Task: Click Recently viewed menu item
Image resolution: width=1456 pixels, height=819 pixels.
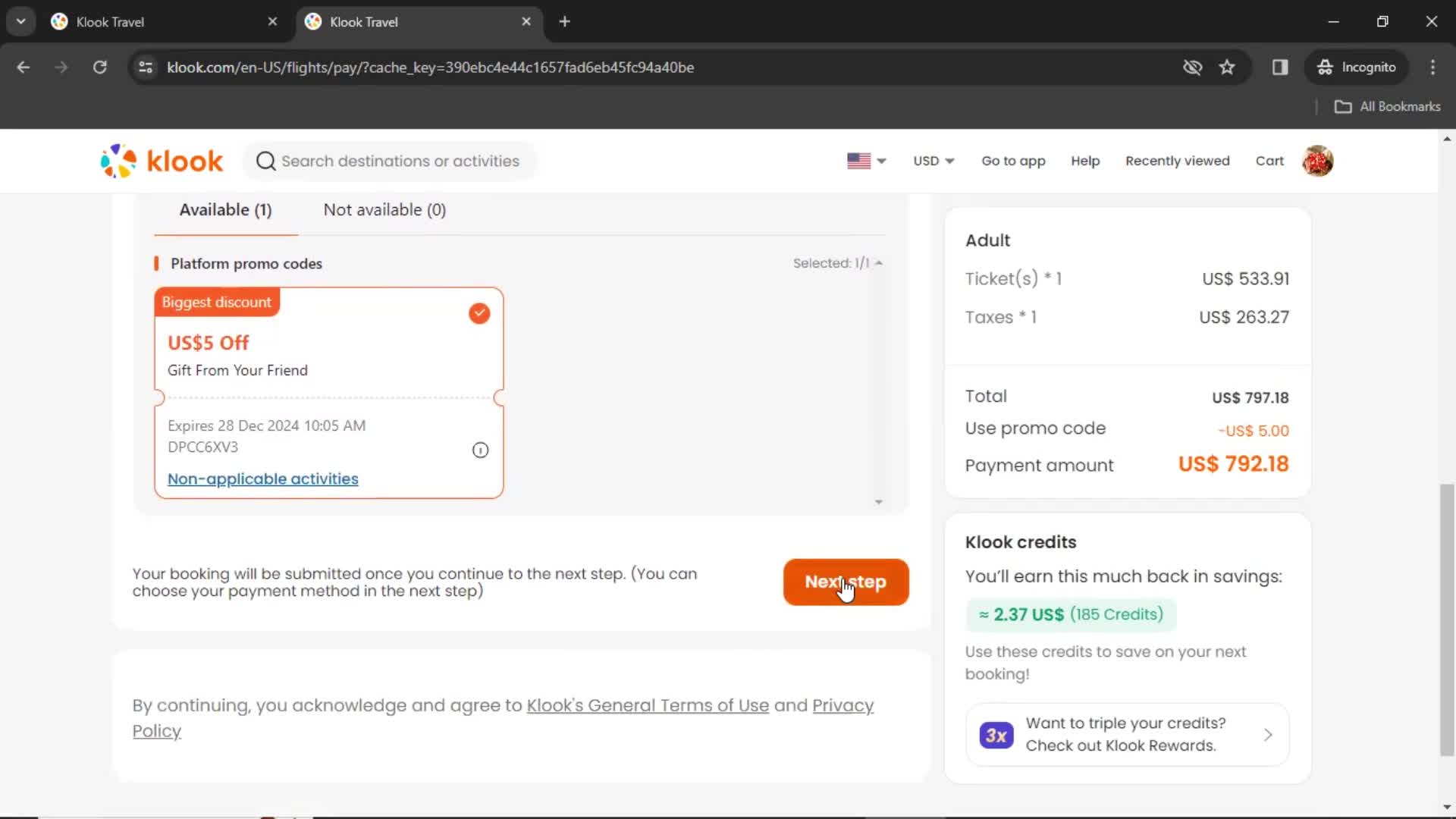Action: [x=1177, y=161]
